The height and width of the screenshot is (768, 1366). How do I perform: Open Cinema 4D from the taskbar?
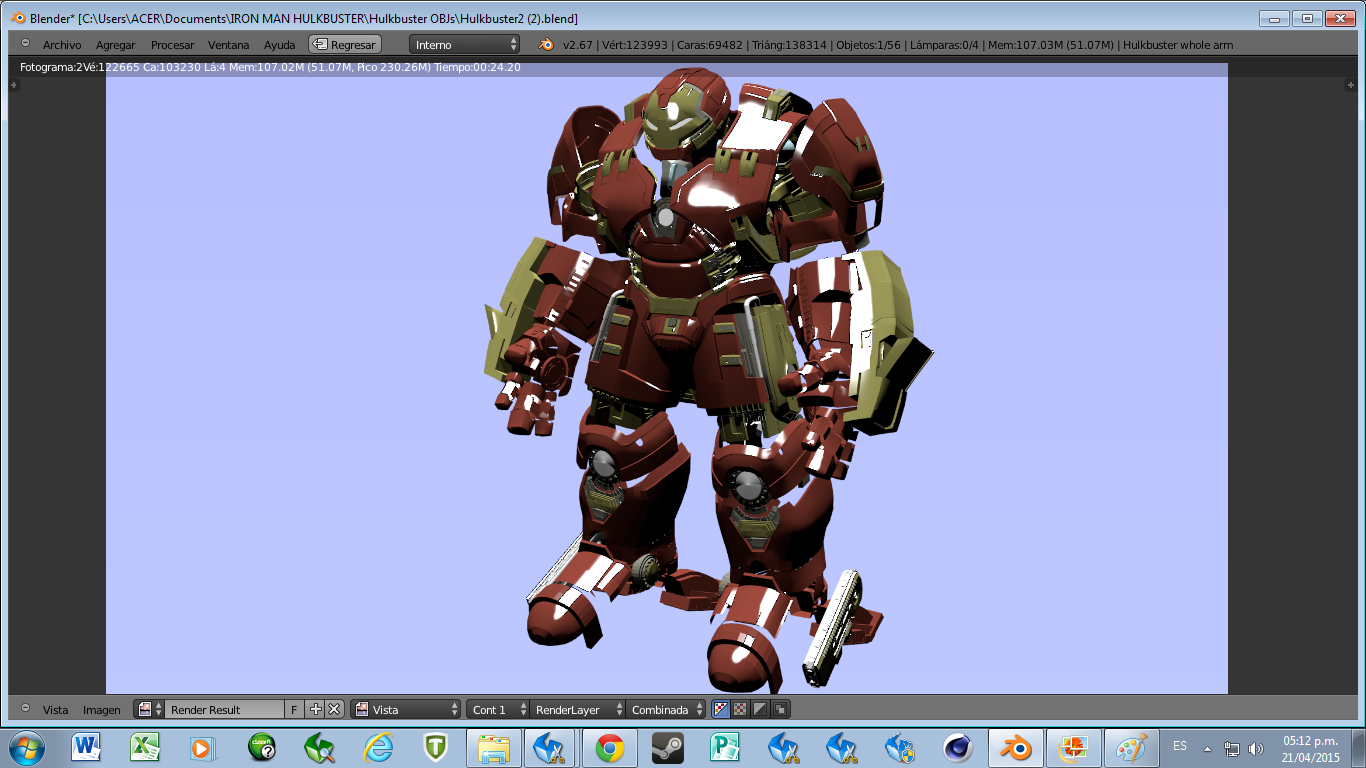[958, 747]
